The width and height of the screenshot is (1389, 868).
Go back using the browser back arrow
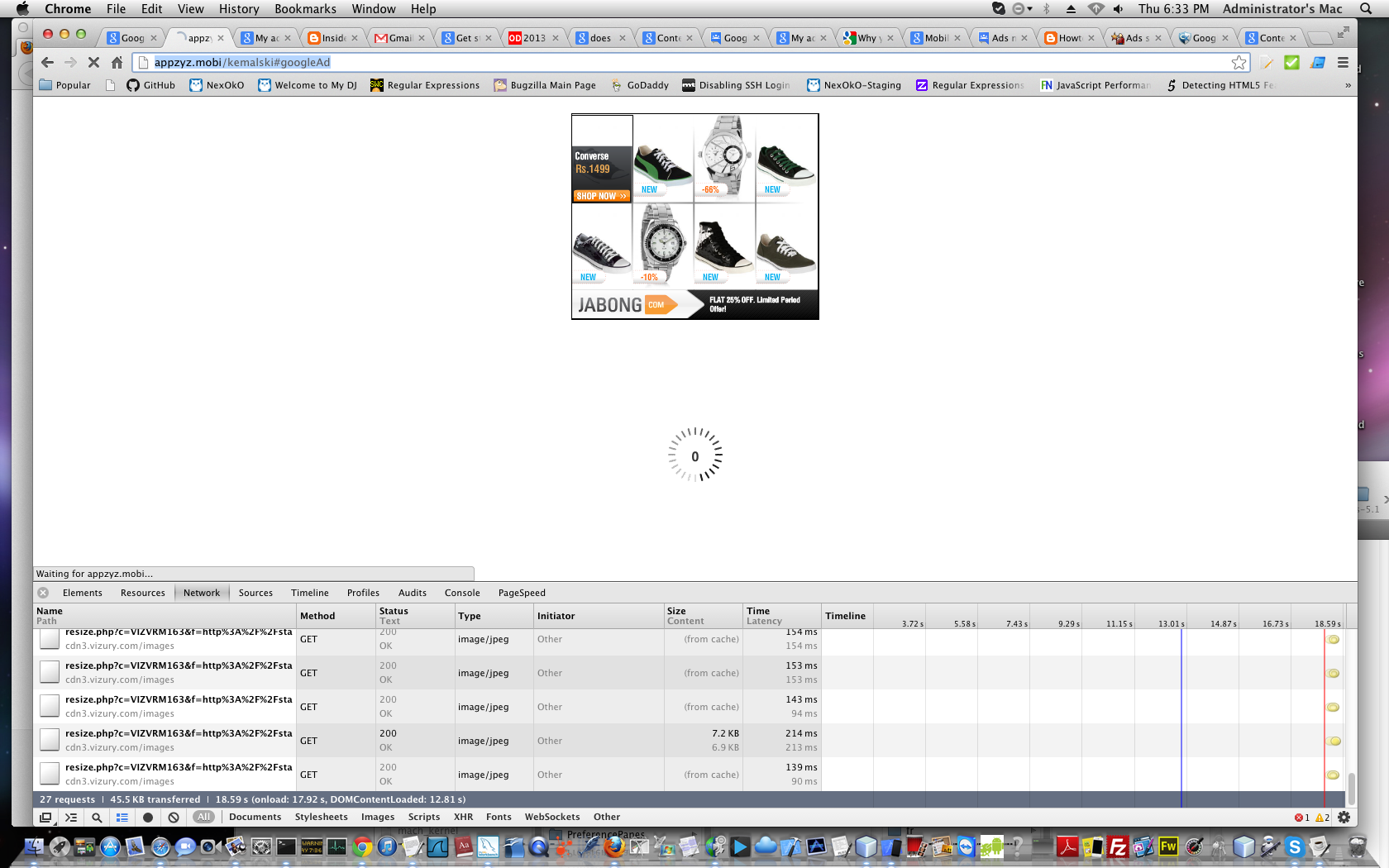tap(47, 62)
